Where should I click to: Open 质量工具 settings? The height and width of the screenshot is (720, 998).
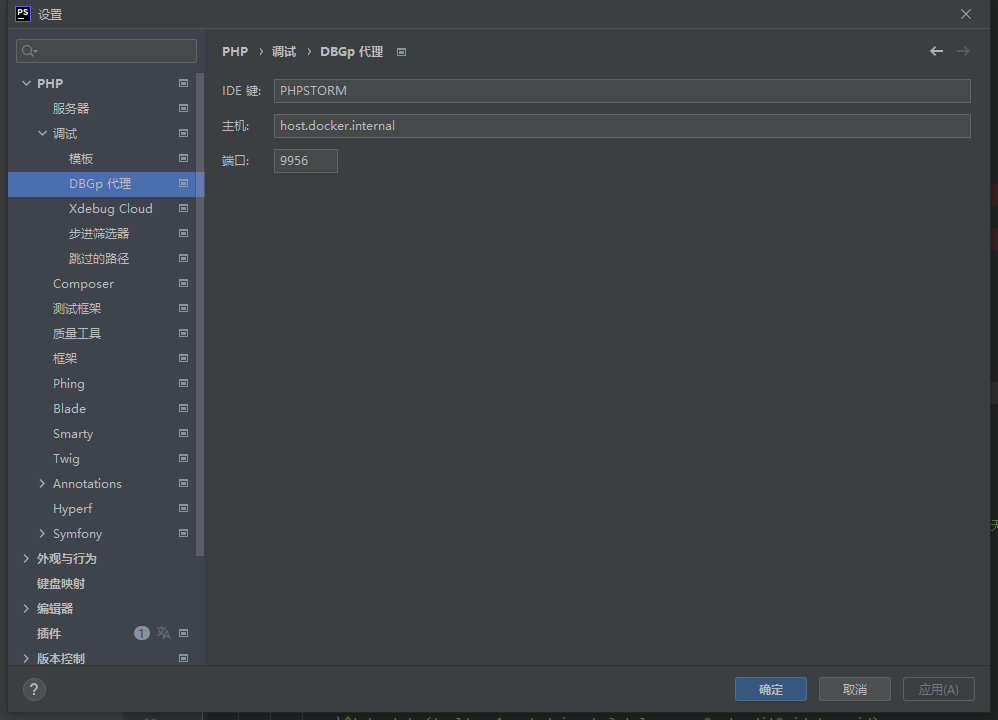coord(77,334)
